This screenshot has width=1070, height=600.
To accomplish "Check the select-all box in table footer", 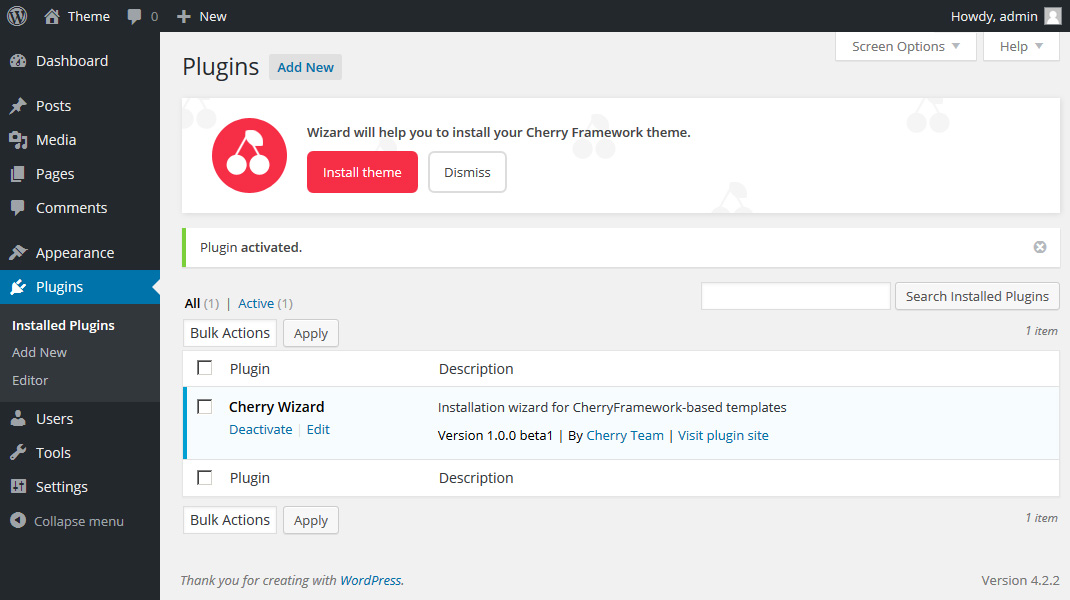I will pos(205,477).
